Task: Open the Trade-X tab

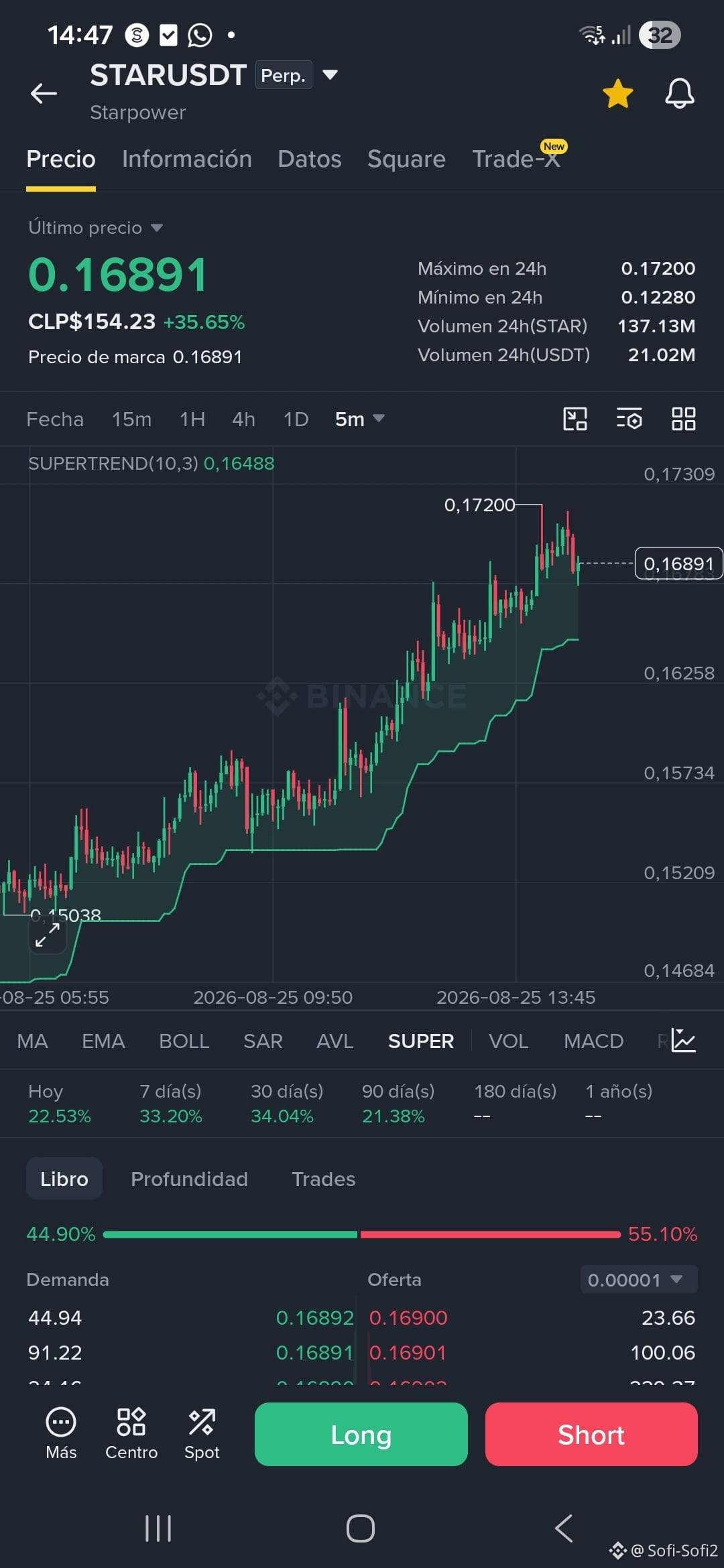Action: click(x=516, y=159)
